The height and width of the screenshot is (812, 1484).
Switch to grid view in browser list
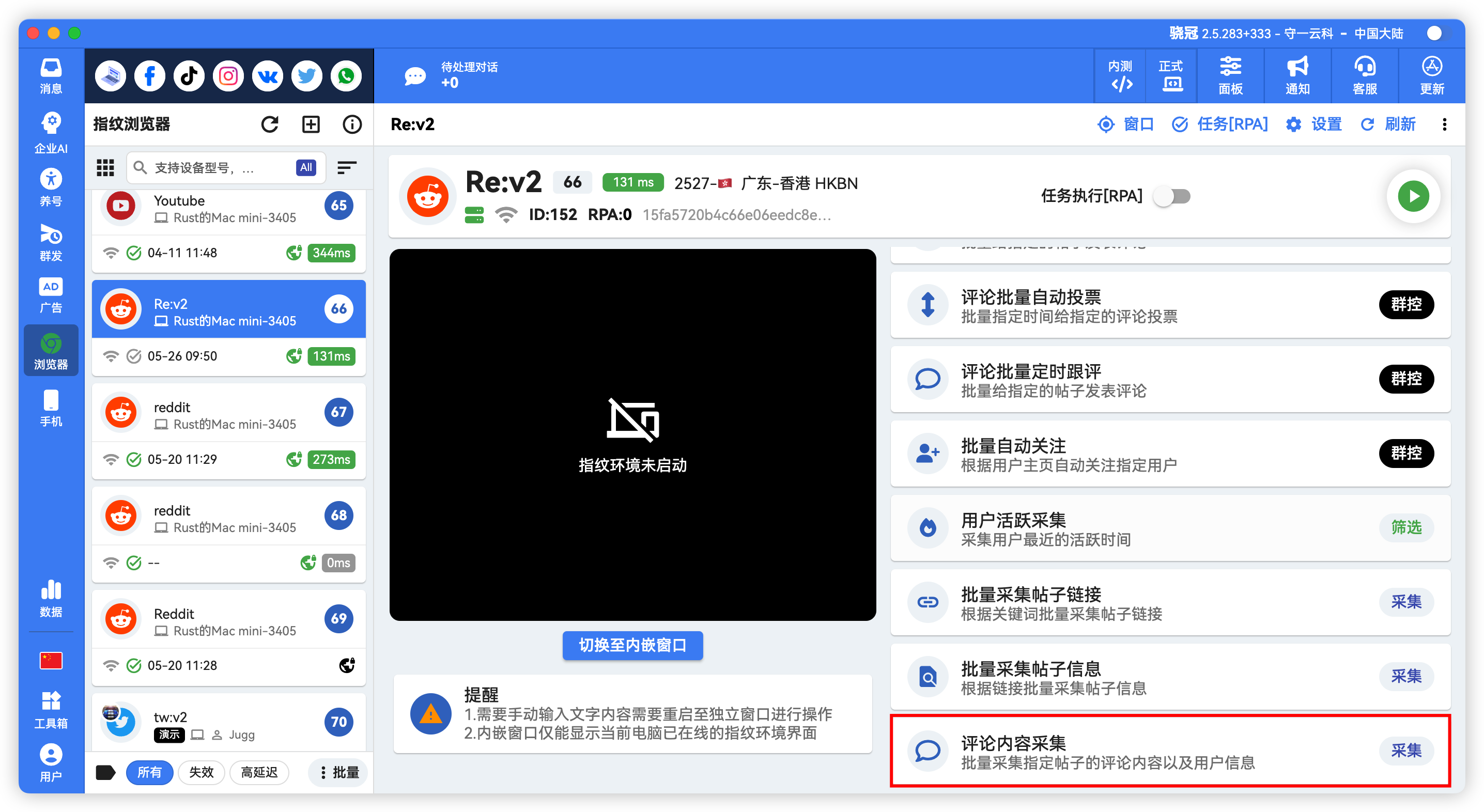click(x=105, y=167)
